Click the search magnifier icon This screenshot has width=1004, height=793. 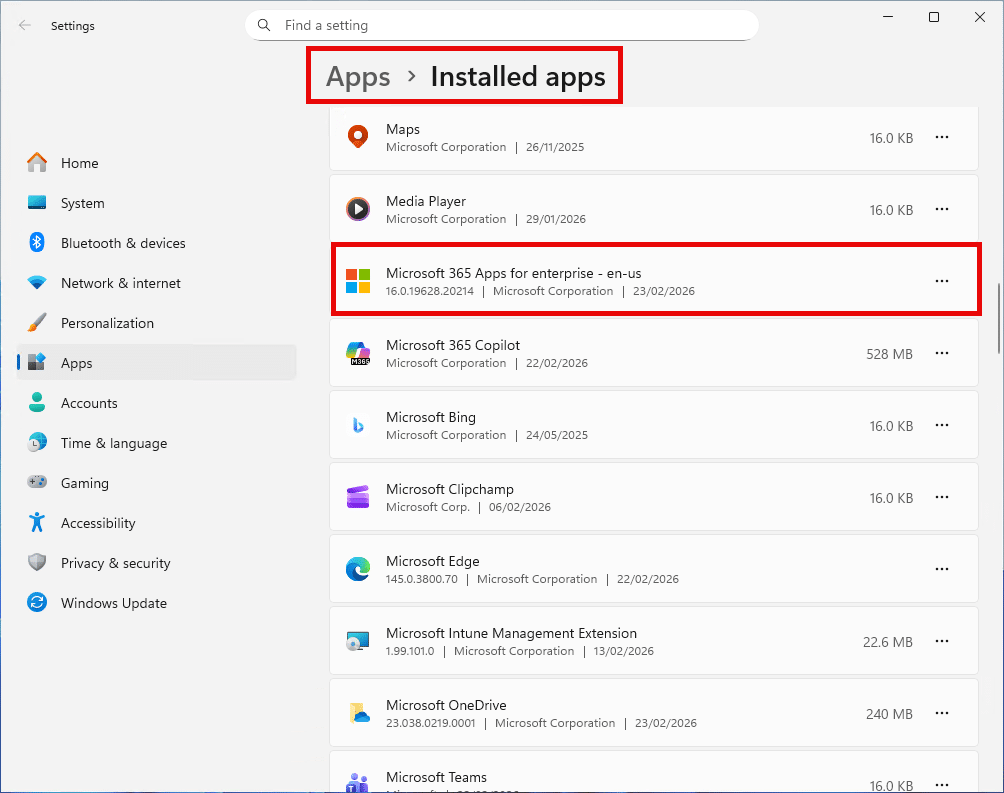pyautogui.click(x=264, y=25)
